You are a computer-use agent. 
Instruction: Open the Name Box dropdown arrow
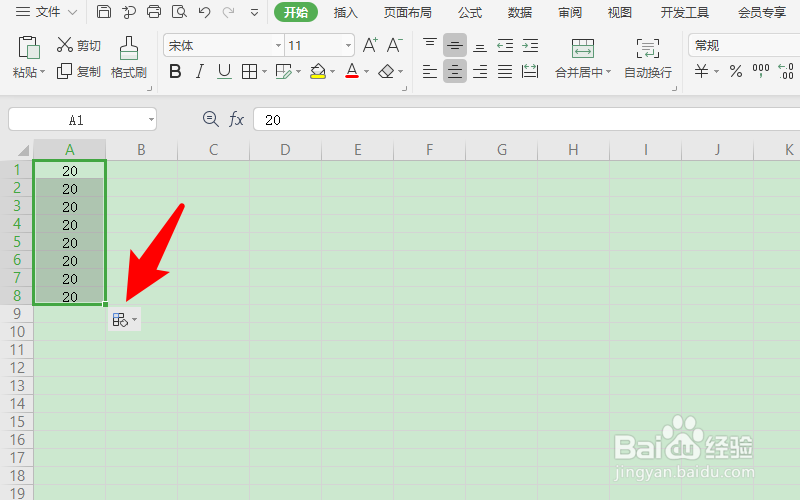[x=151, y=120]
